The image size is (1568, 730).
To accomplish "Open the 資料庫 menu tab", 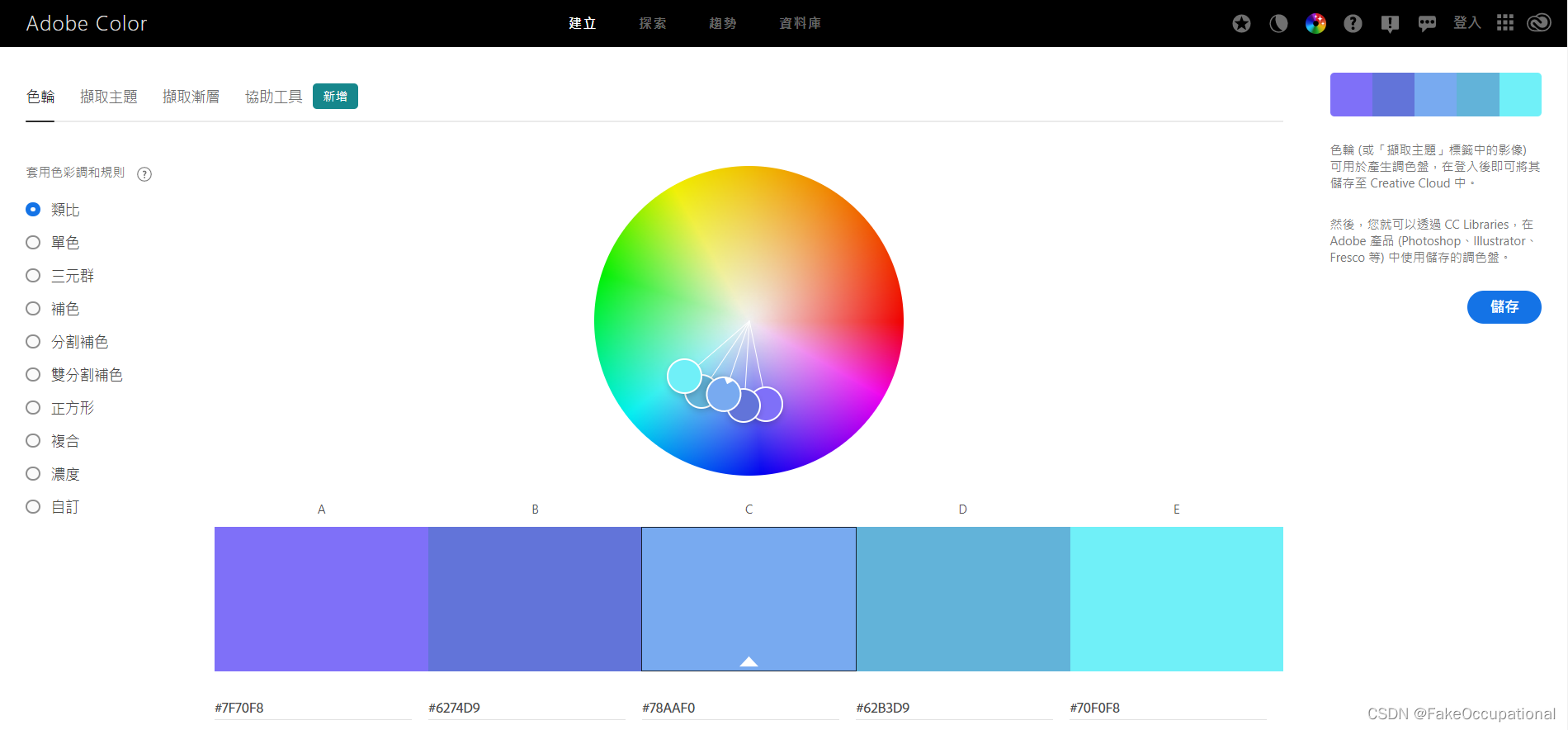I will pyautogui.click(x=800, y=23).
